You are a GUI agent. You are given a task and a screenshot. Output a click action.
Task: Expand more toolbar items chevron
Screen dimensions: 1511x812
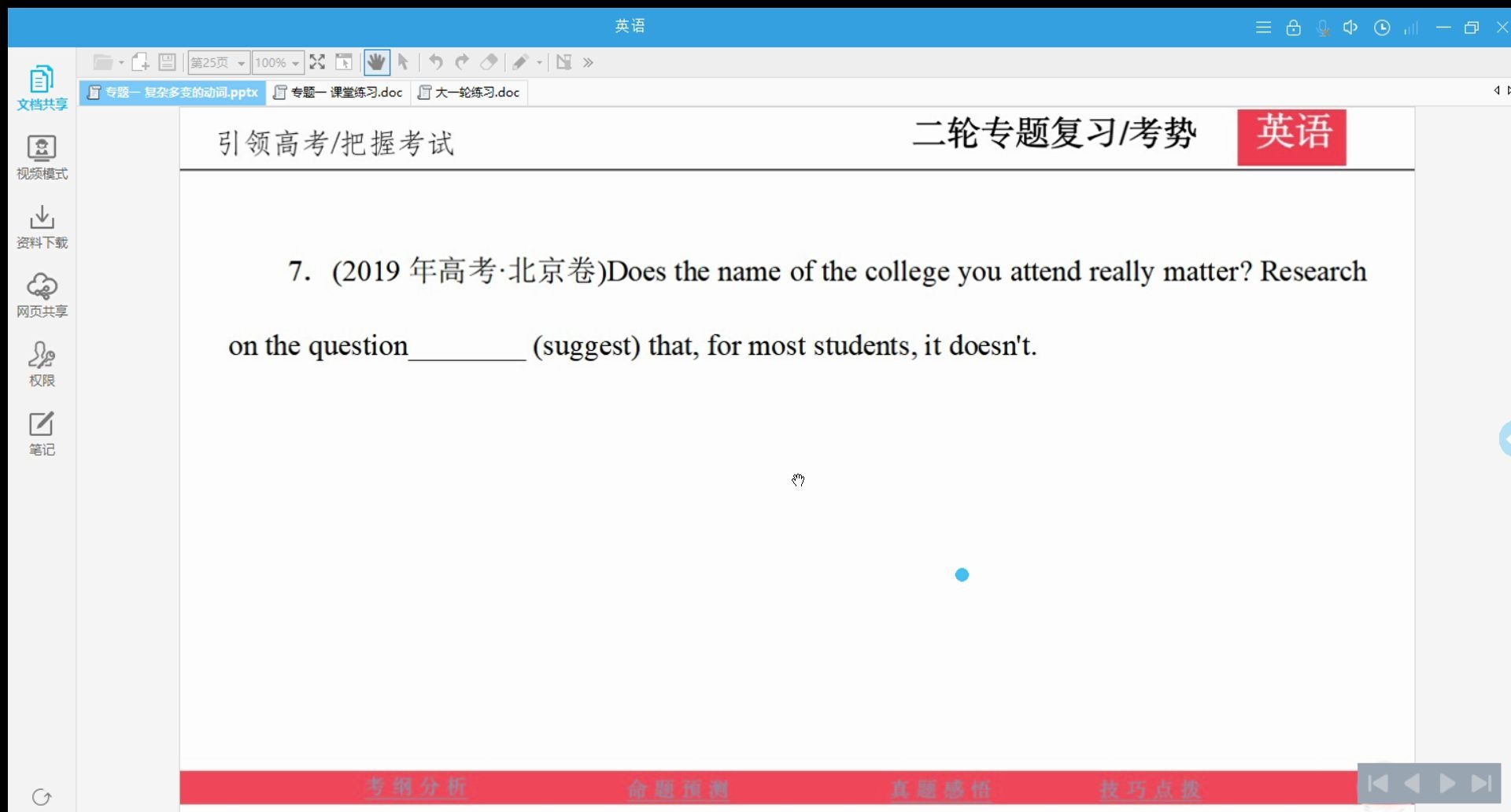tap(588, 62)
